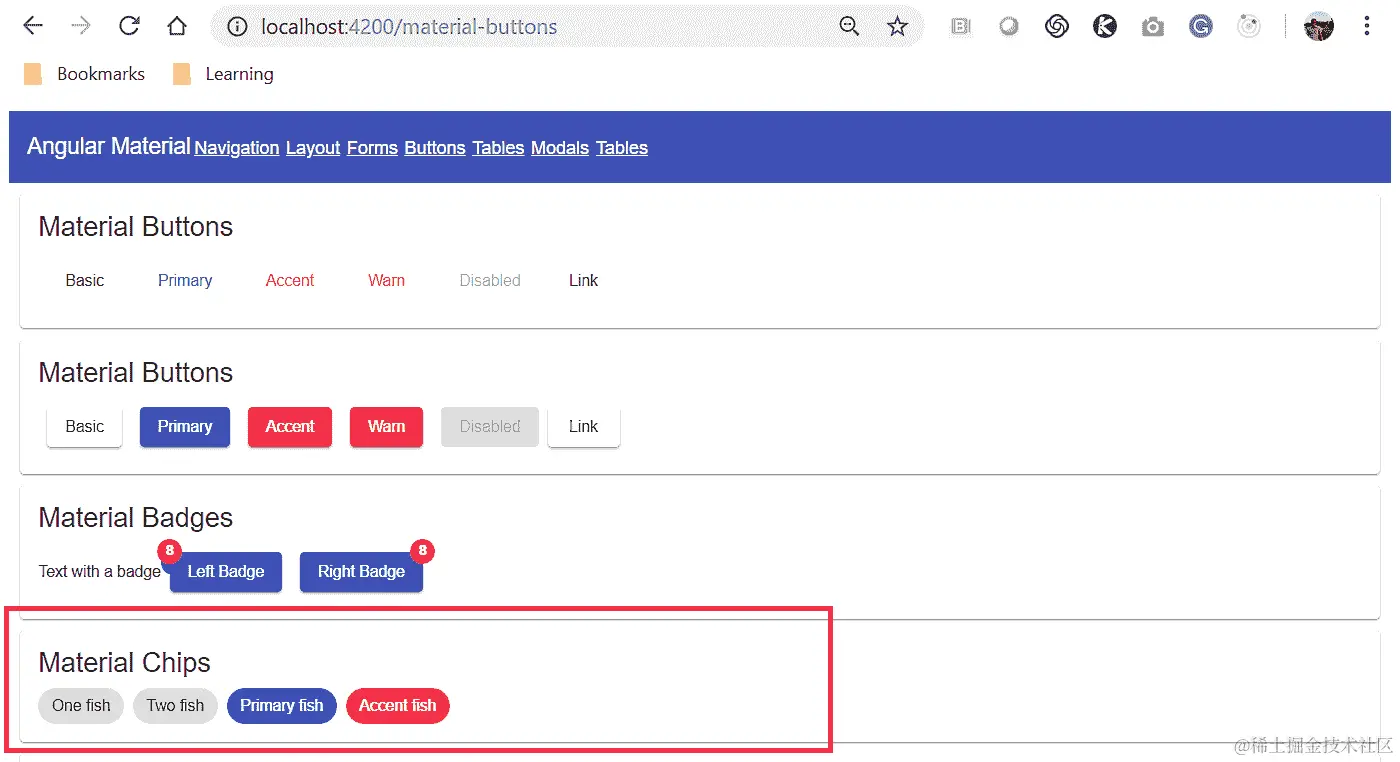Go back with the browser back arrow
Image resolution: width=1400 pixels, height=762 pixels.
tap(33, 27)
